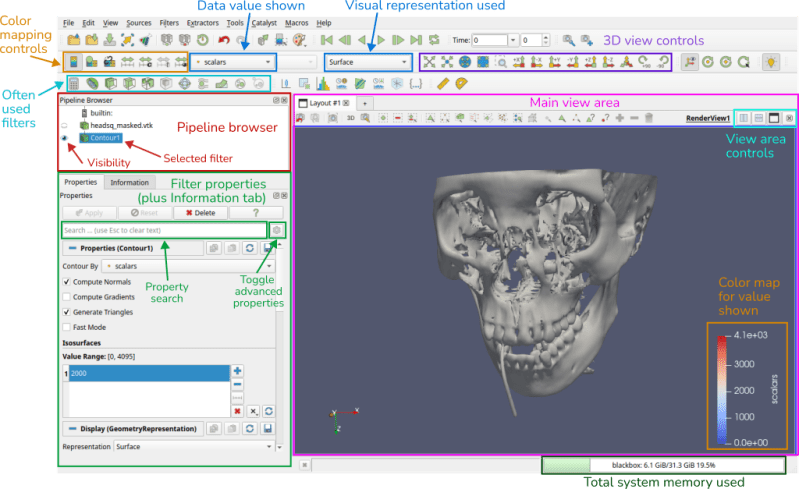
Task: Toggle color legend visibility icon
Action: tap(73, 62)
